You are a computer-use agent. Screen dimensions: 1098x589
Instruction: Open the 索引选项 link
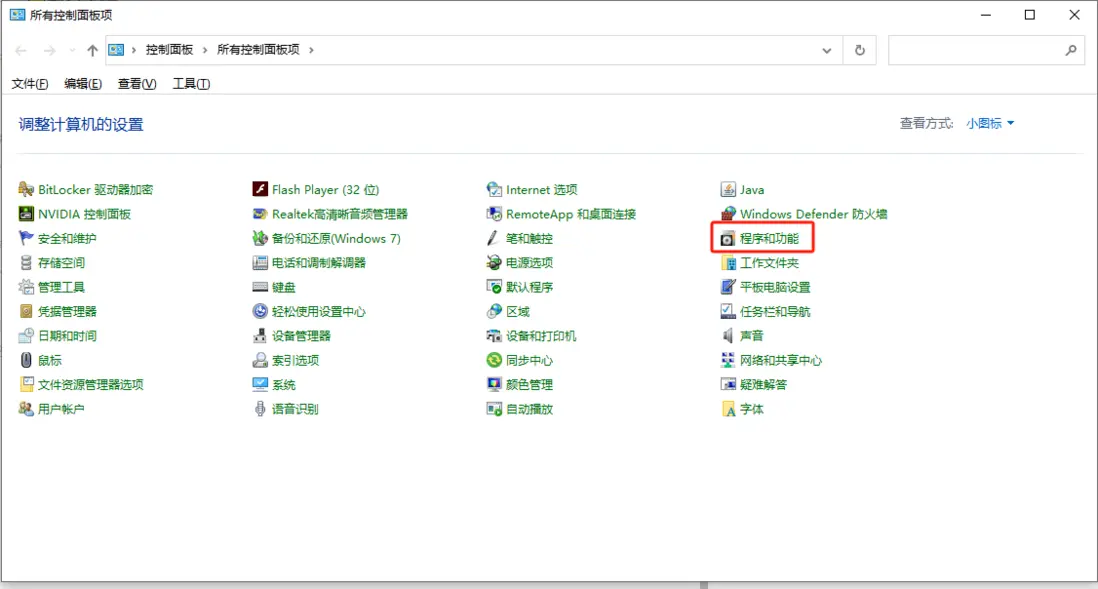(x=296, y=360)
